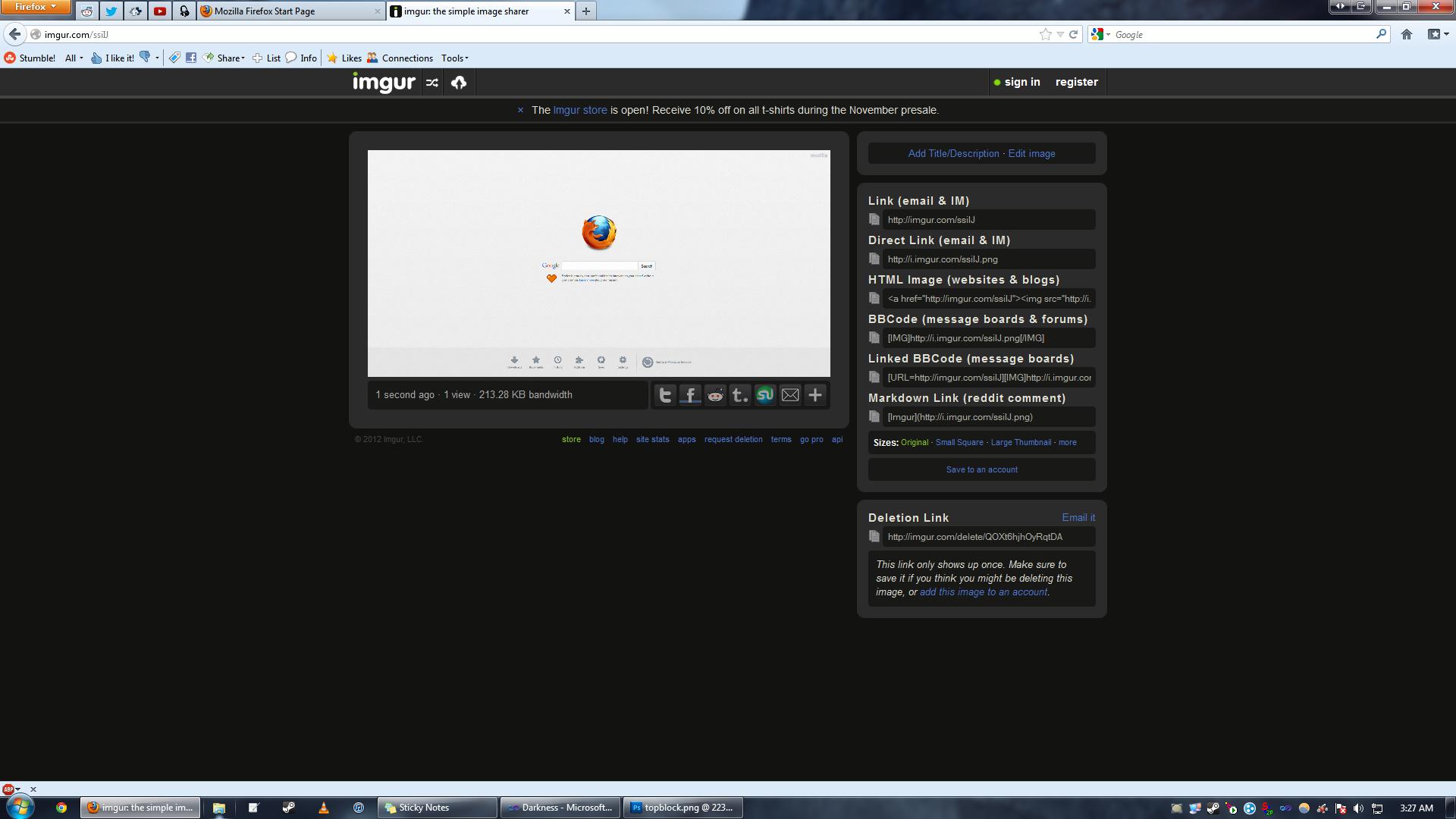The image size is (1456, 819).
Task: Expand the Tools dropdown in toolbar
Action: coord(454,58)
